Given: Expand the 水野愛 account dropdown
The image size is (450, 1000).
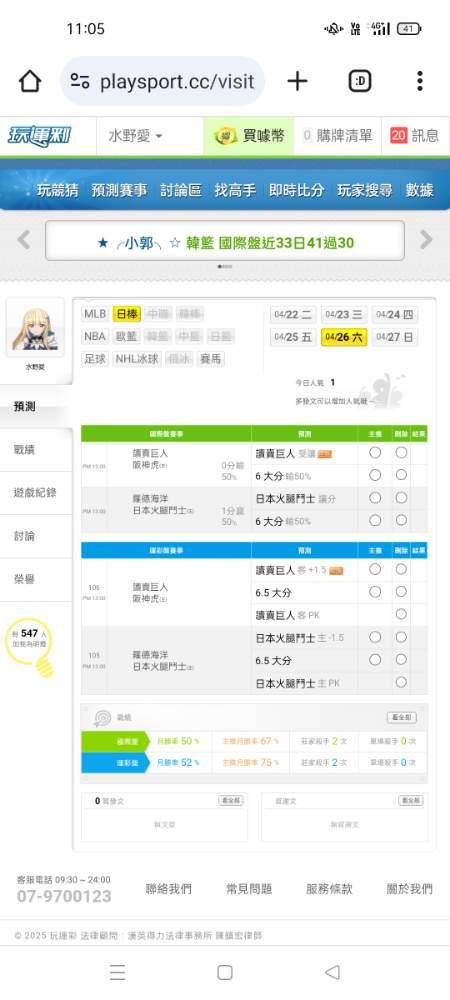Looking at the screenshot, I should (135, 136).
